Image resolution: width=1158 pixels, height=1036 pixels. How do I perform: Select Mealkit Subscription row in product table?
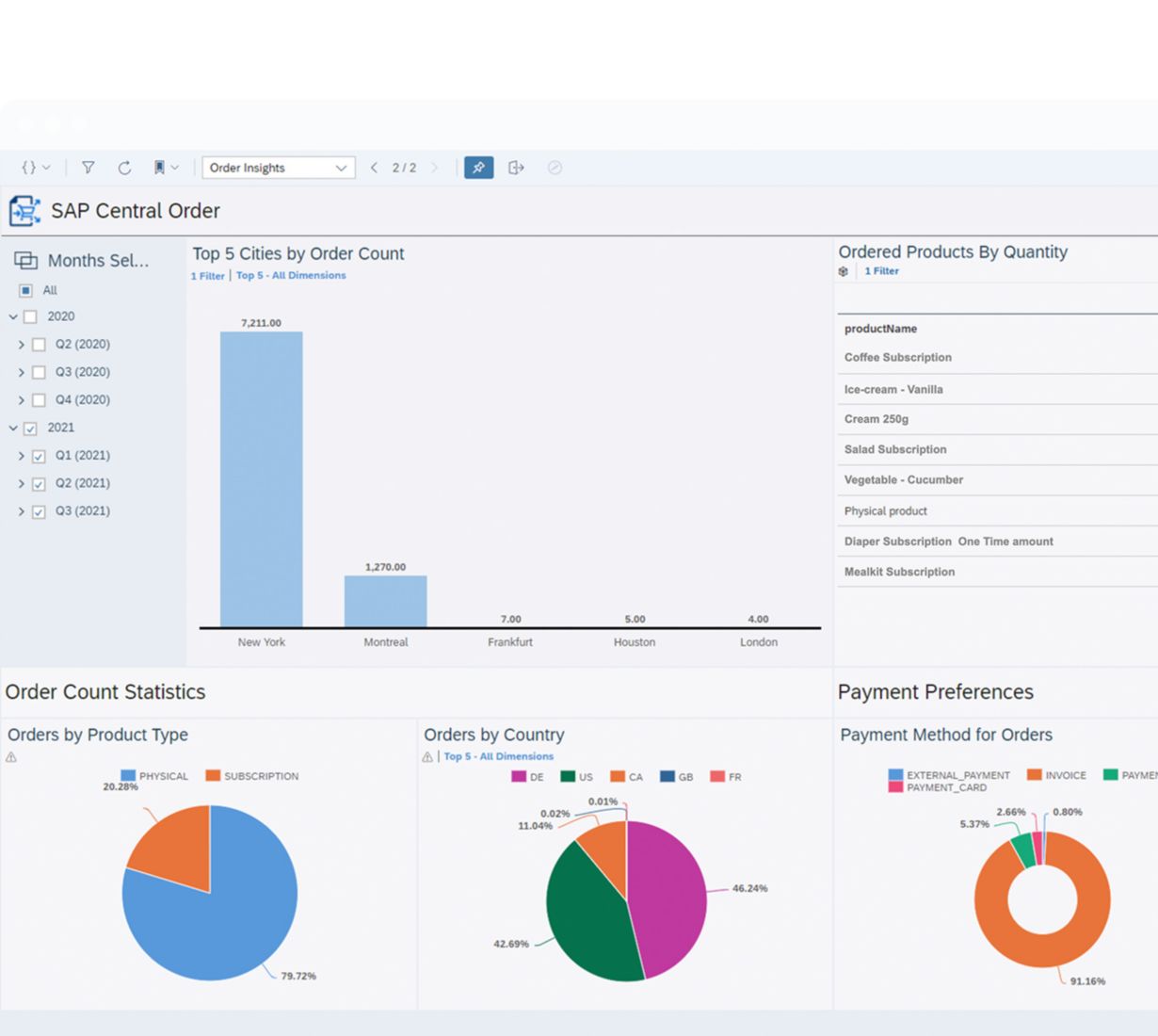pyautogui.click(x=899, y=572)
